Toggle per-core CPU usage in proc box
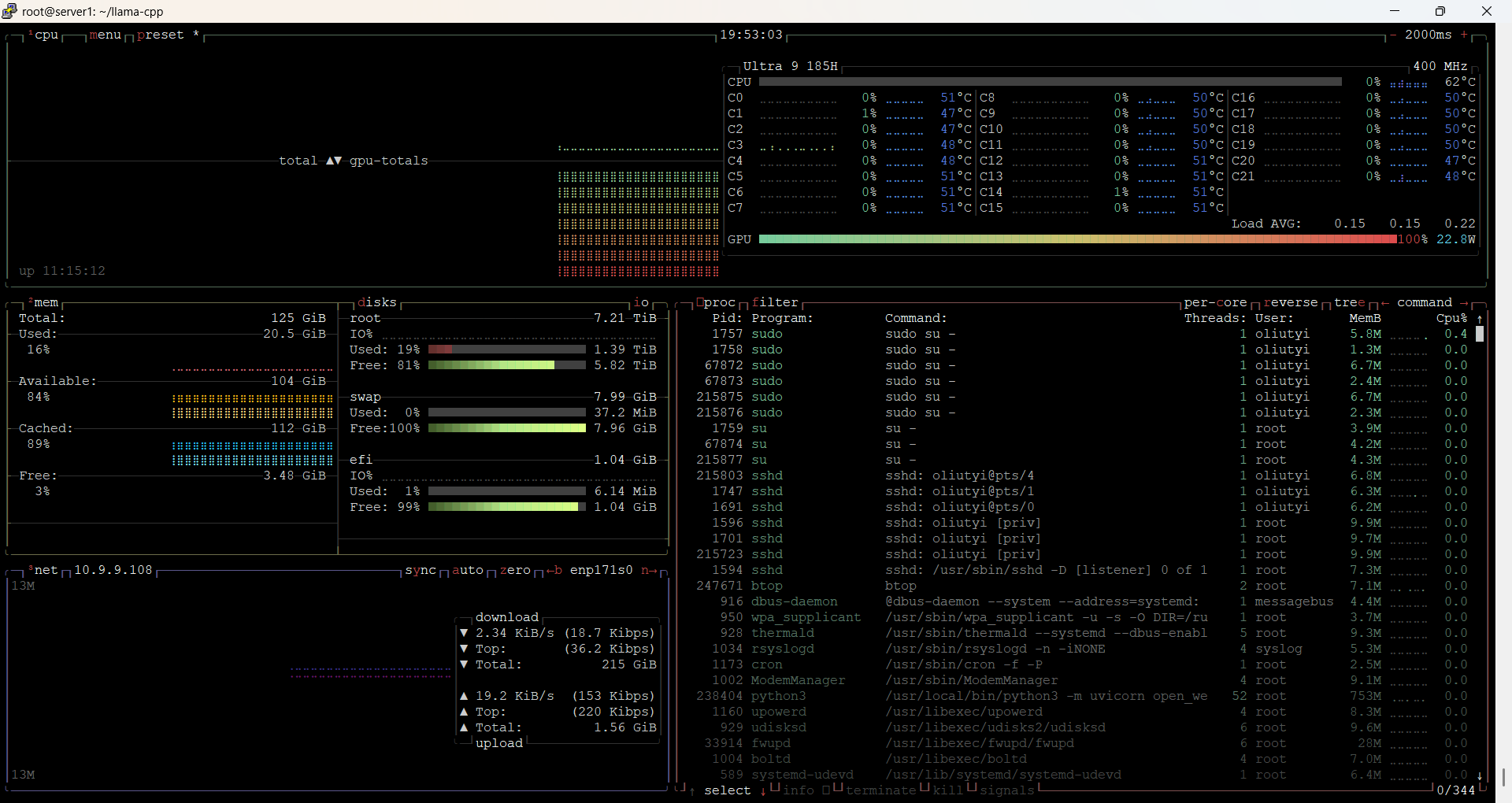Screen dimensions: 1512x803 click(x=1215, y=302)
